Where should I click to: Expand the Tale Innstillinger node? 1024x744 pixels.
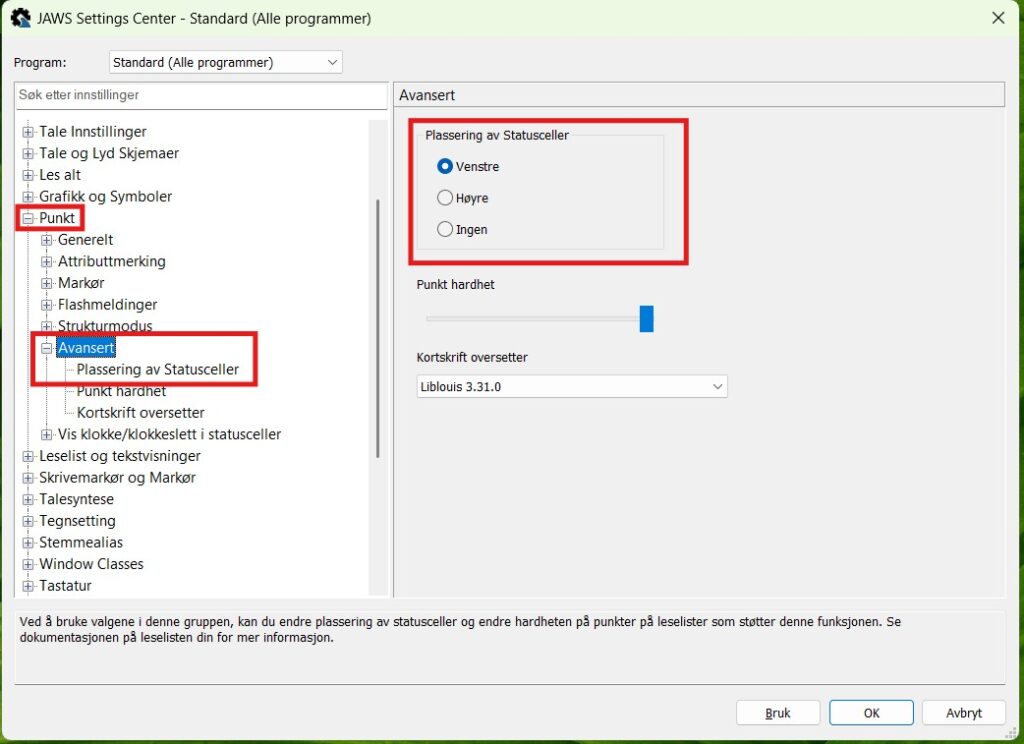(x=28, y=132)
